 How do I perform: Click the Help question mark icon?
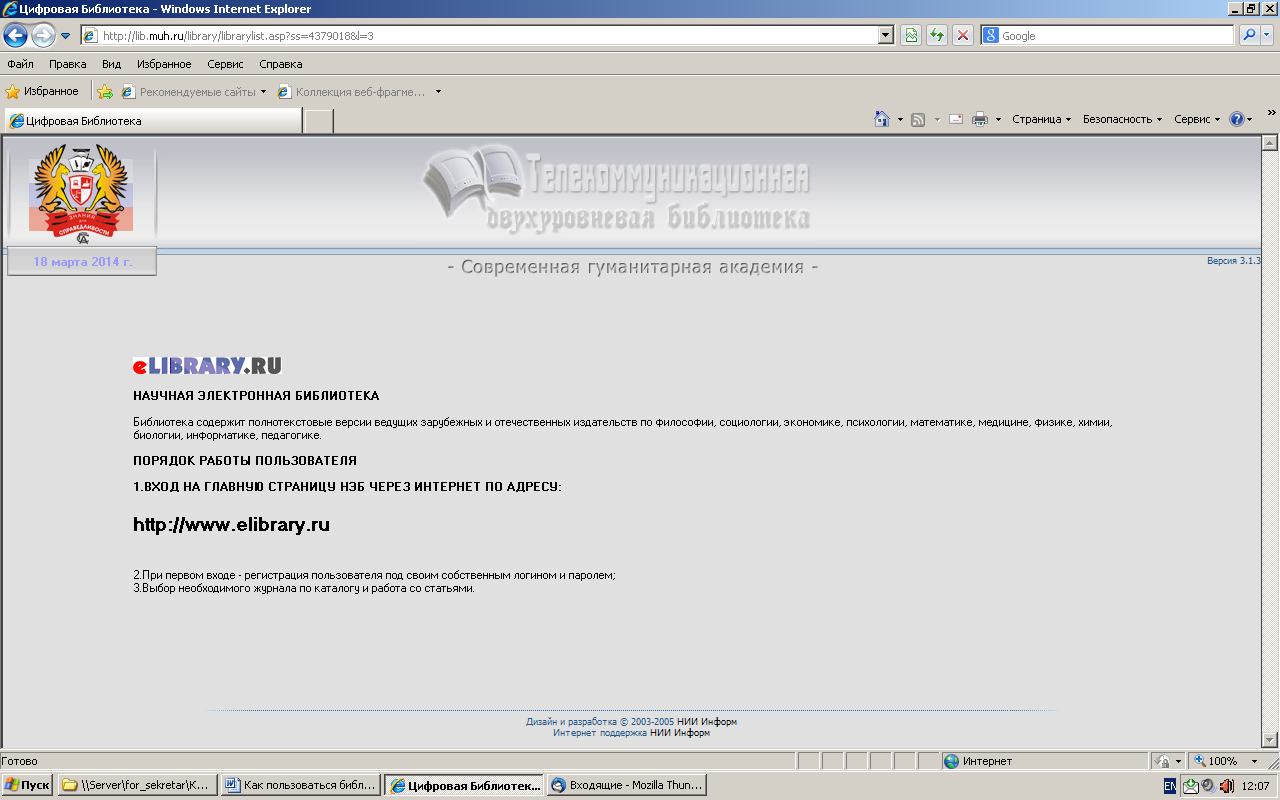[1237, 119]
